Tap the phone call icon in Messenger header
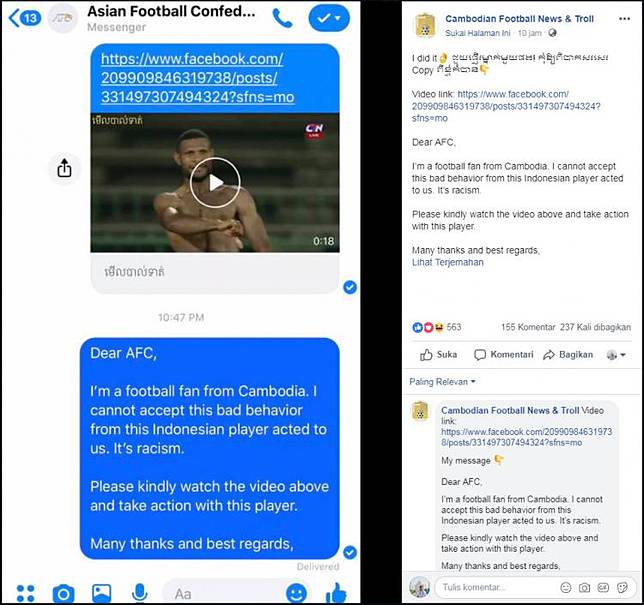Image resolution: width=644 pixels, height=605 pixels. [x=282, y=18]
